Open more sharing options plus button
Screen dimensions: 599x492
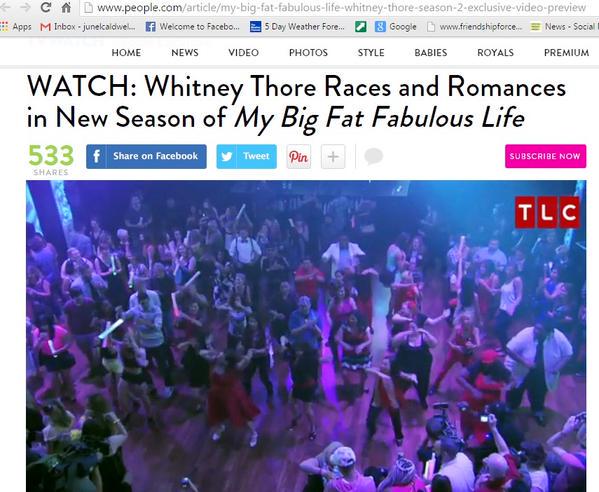333,156
